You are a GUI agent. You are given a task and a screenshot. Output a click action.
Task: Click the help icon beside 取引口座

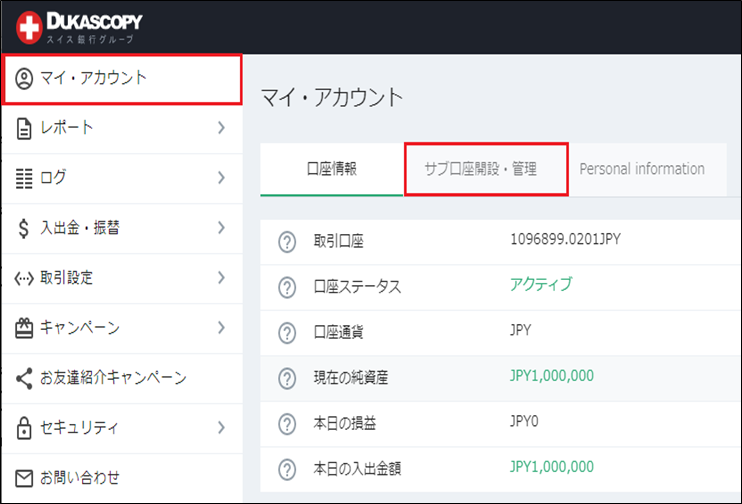(287, 242)
